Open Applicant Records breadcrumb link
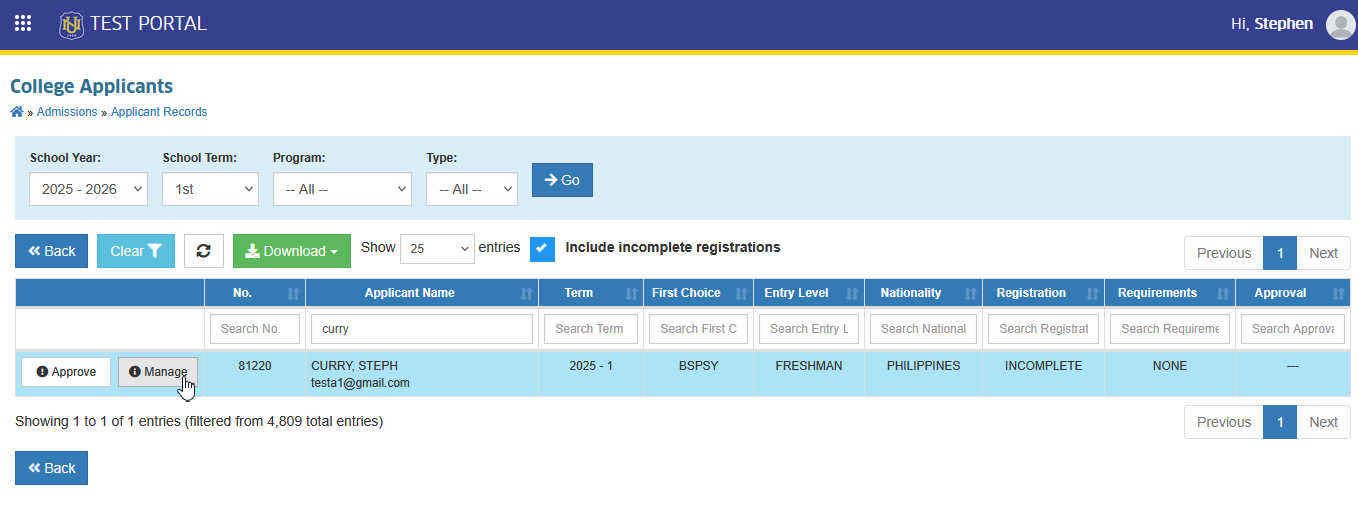 click(x=159, y=112)
